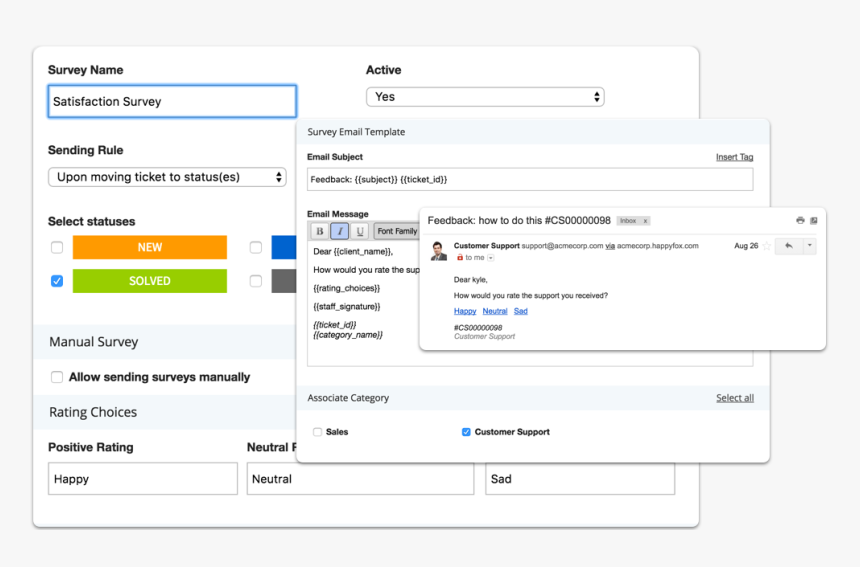The height and width of the screenshot is (567, 860).
Task: Open more reply options arrow
Action: tap(810, 246)
